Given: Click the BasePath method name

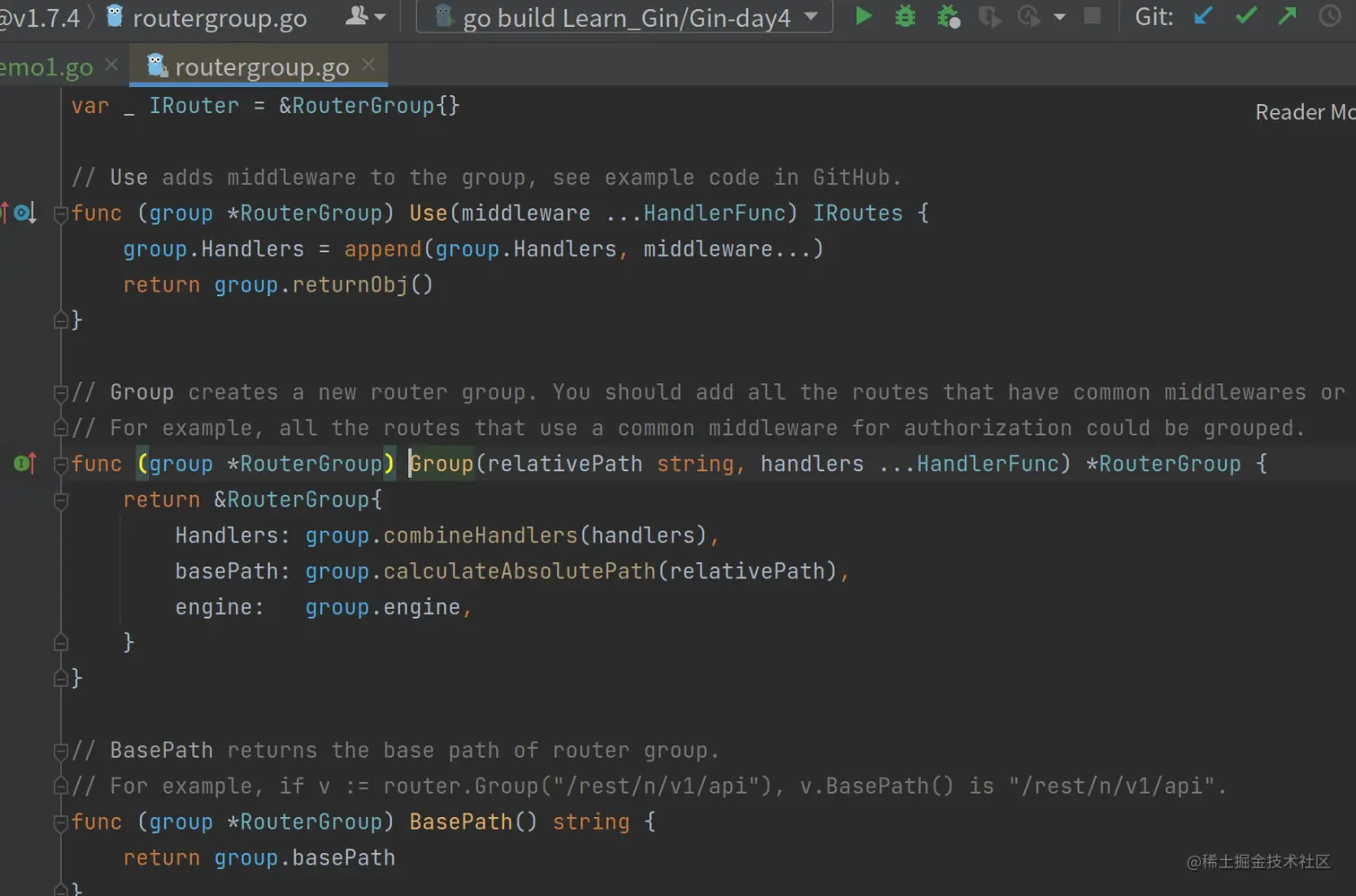Looking at the screenshot, I should click(x=461, y=822).
